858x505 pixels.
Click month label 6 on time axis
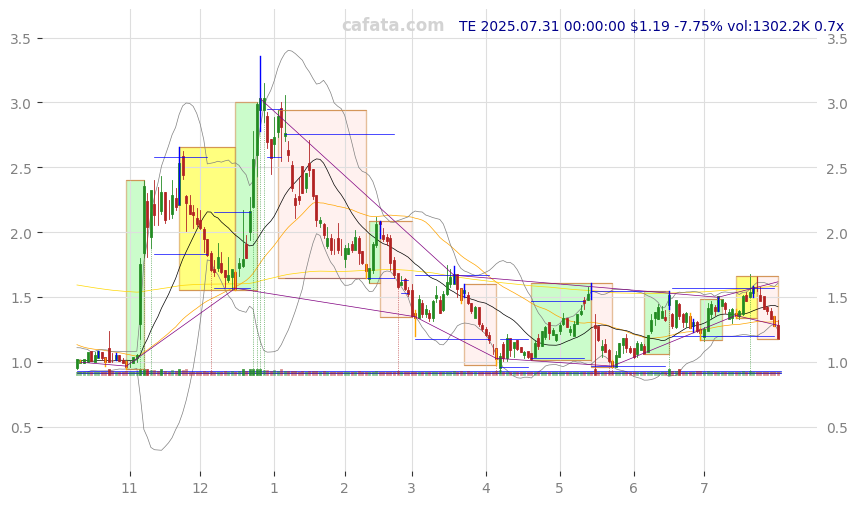tap(634, 488)
